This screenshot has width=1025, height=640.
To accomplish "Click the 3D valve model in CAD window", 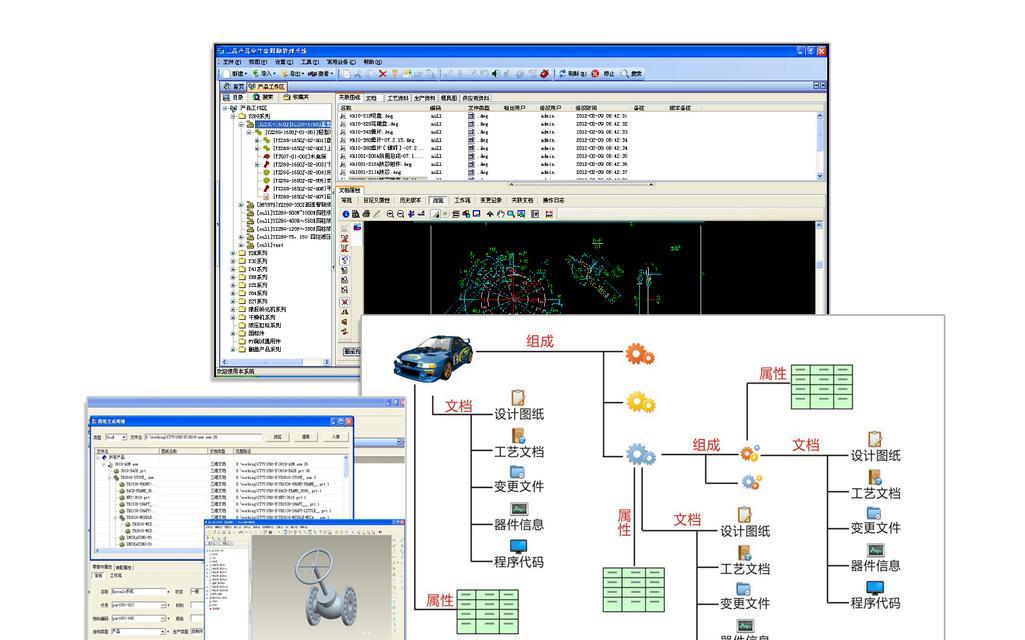I will click(328, 589).
